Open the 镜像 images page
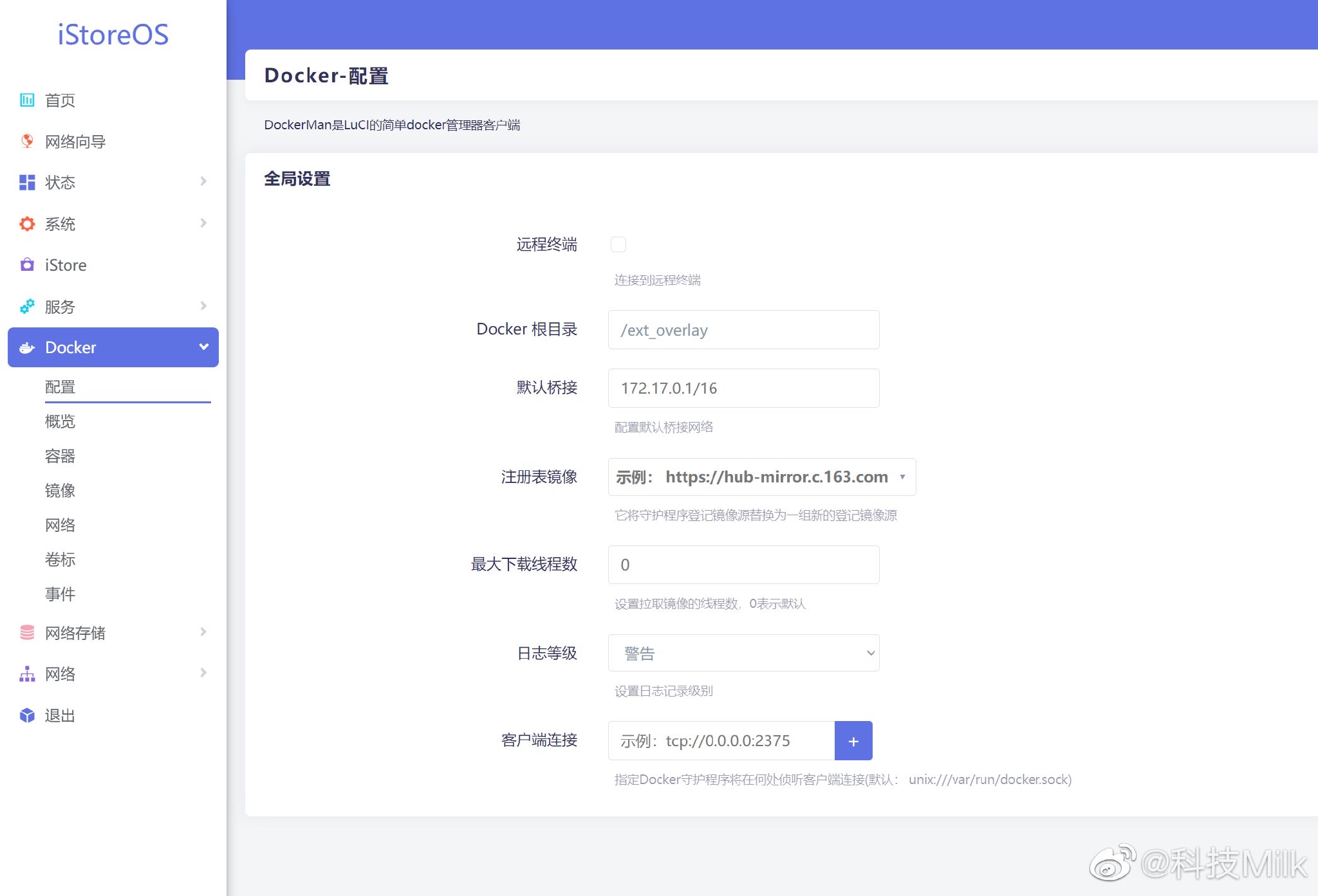The height and width of the screenshot is (896, 1318). [x=60, y=491]
